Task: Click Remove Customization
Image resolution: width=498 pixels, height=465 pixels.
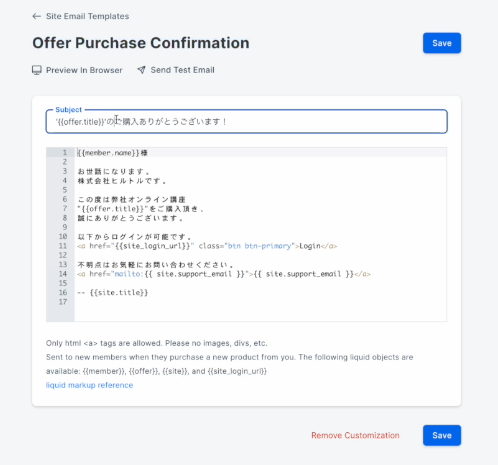Action: [355, 435]
